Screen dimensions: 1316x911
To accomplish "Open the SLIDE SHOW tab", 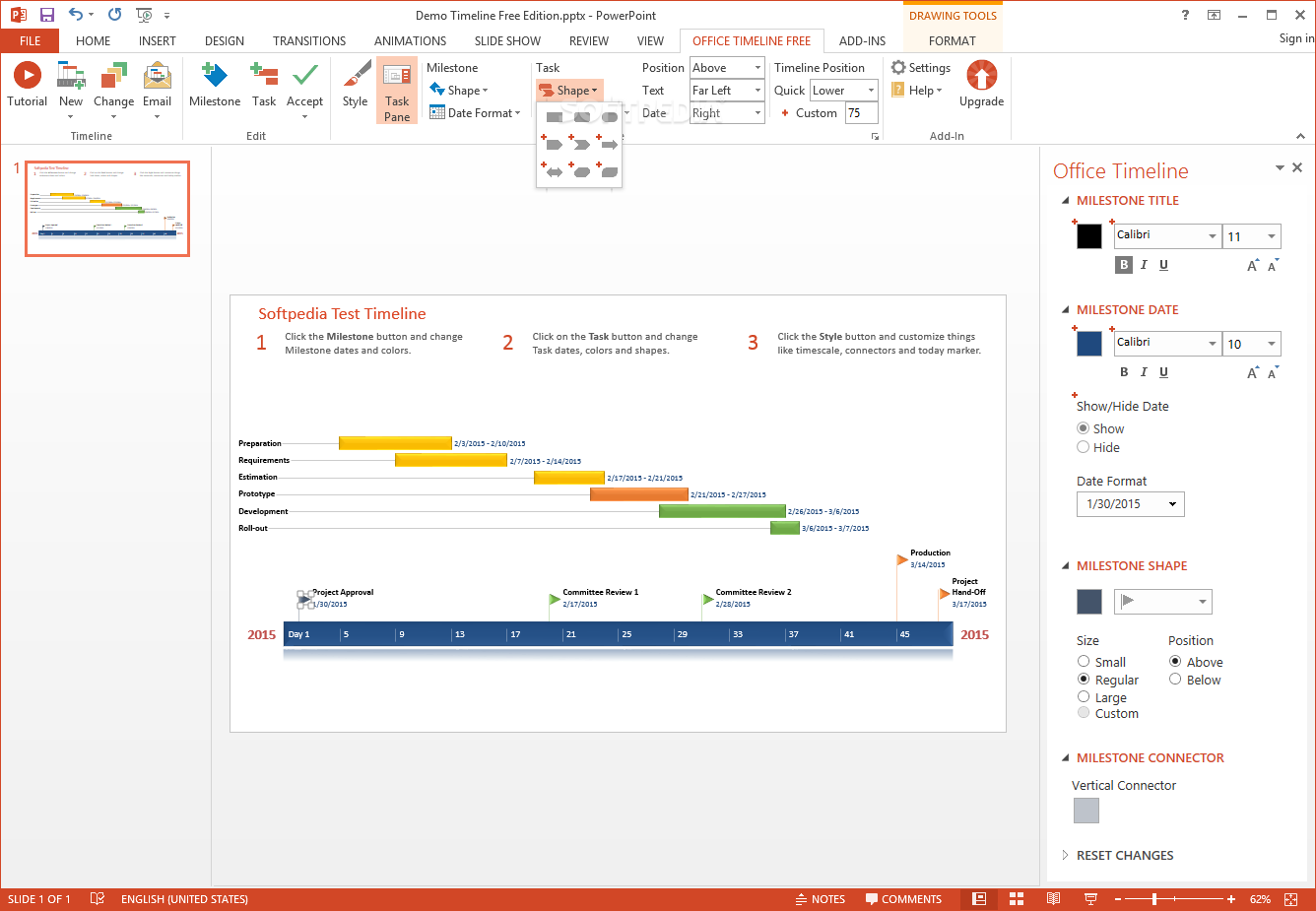I will coord(507,40).
